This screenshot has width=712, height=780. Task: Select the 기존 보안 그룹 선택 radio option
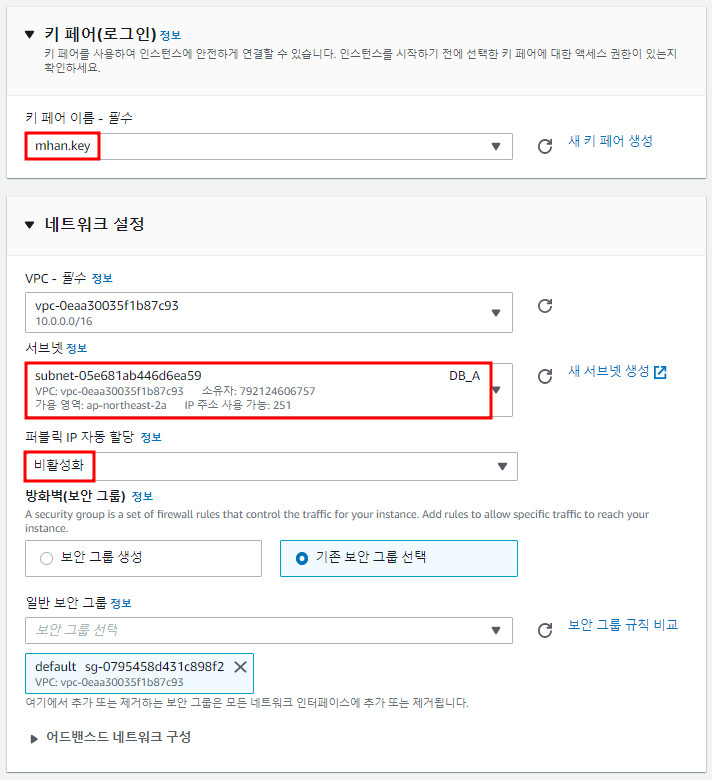coord(399,559)
